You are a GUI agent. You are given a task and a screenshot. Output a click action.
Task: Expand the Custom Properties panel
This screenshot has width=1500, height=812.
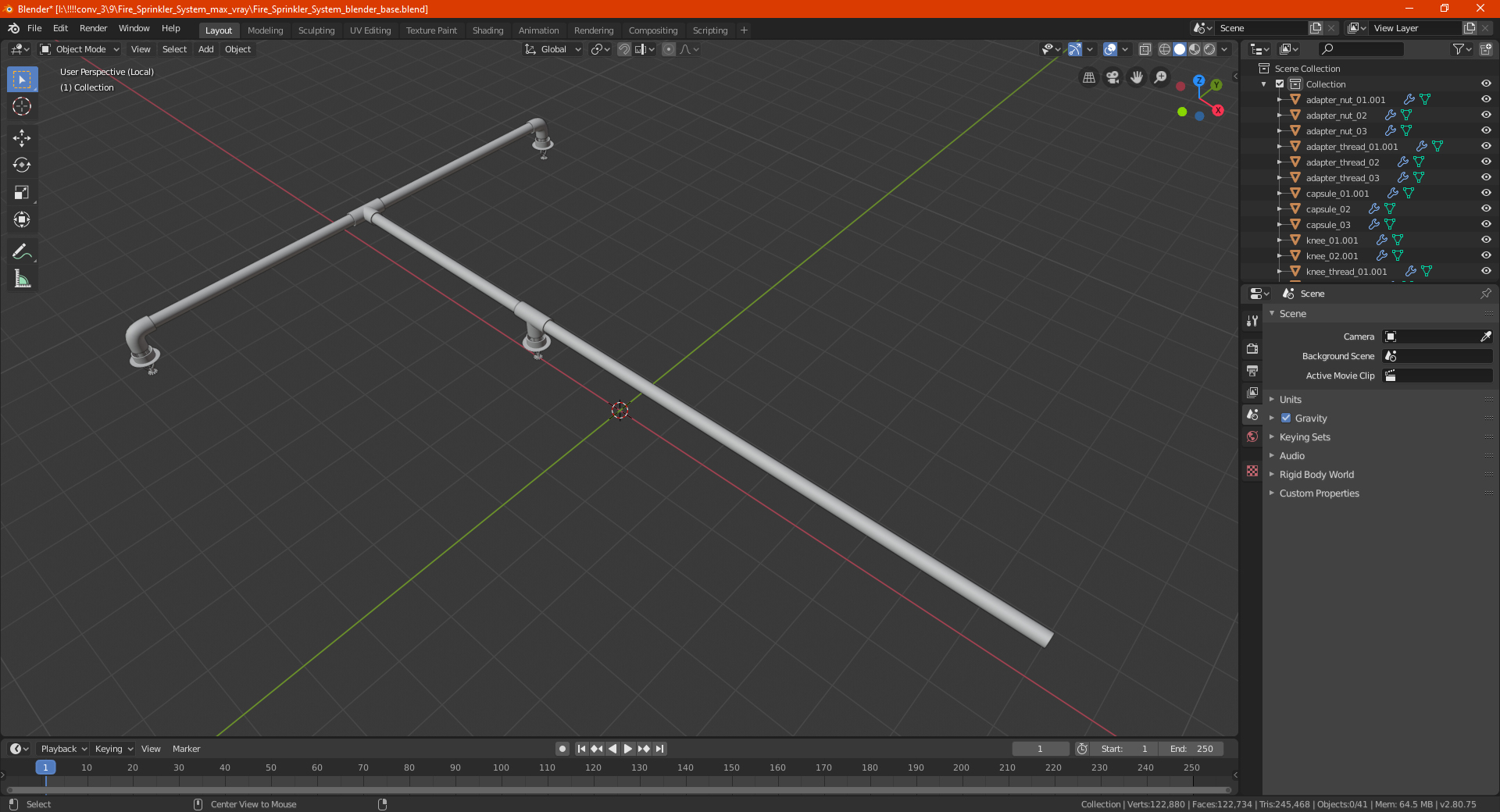(1319, 493)
